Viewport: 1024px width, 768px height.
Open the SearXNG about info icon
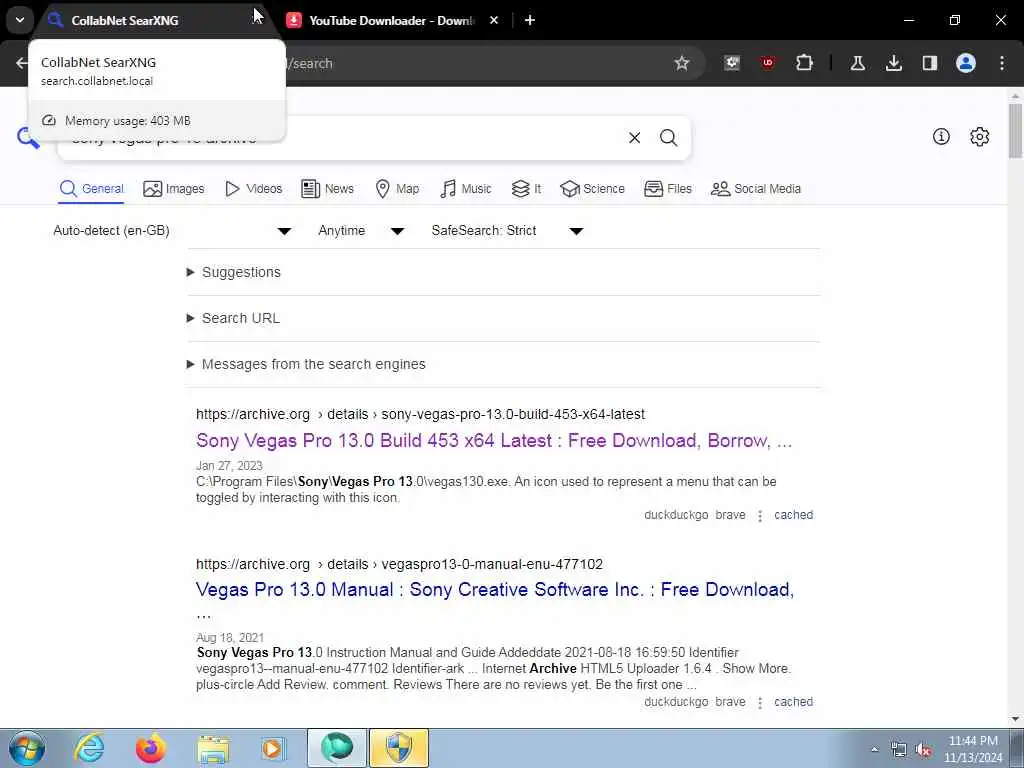941,136
